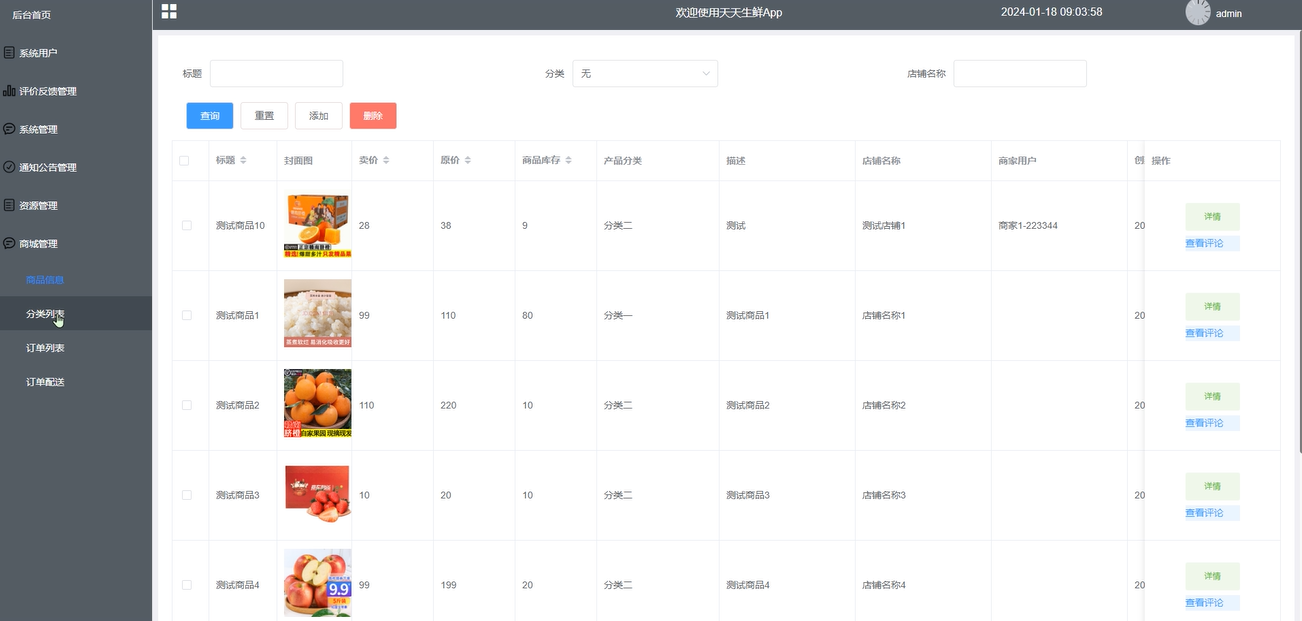The image size is (1302, 621).
Task: Check the row checkbox for 测试商品2
Action: coord(186,405)
